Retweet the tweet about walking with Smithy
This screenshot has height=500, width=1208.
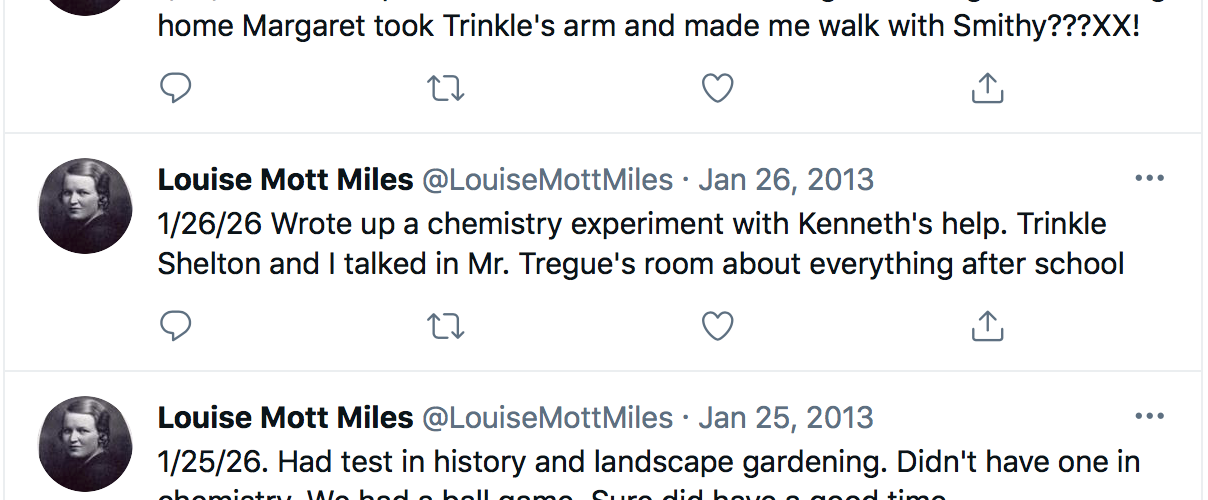[x=446, y=89]
